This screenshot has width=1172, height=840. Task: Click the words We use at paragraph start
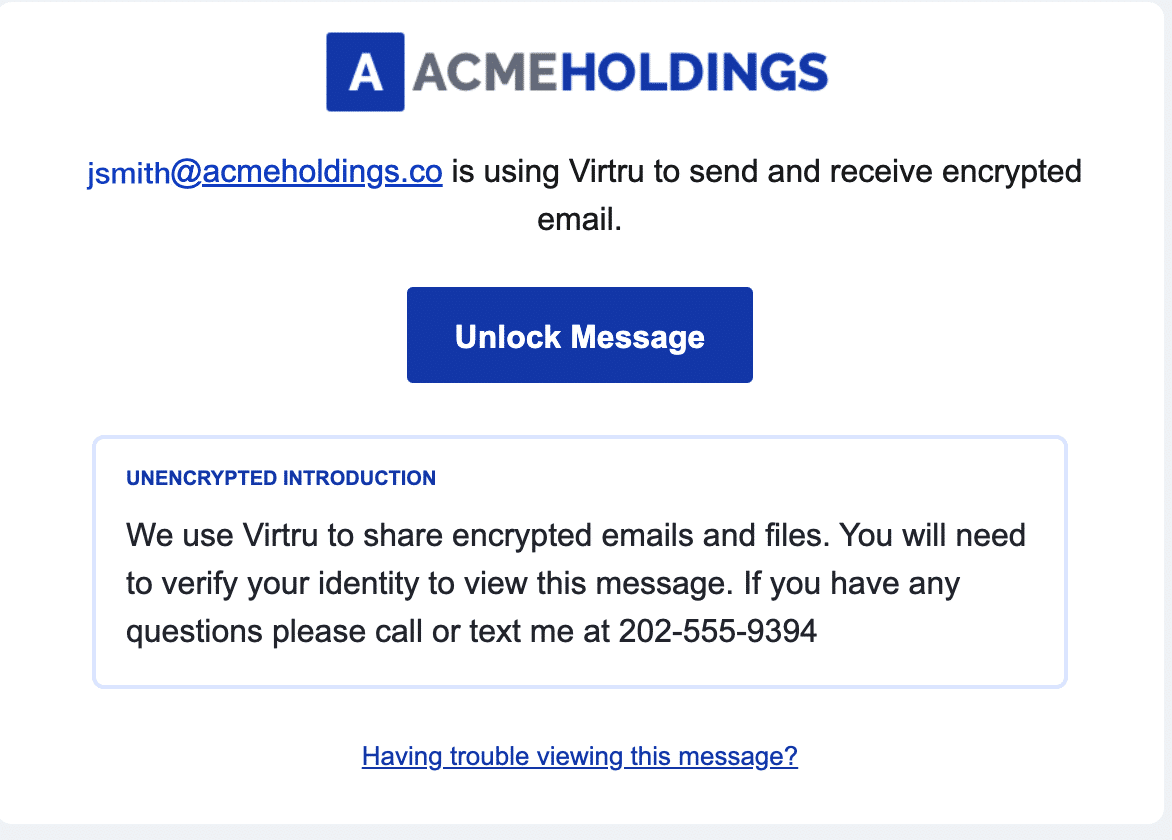tap(179, 535)
